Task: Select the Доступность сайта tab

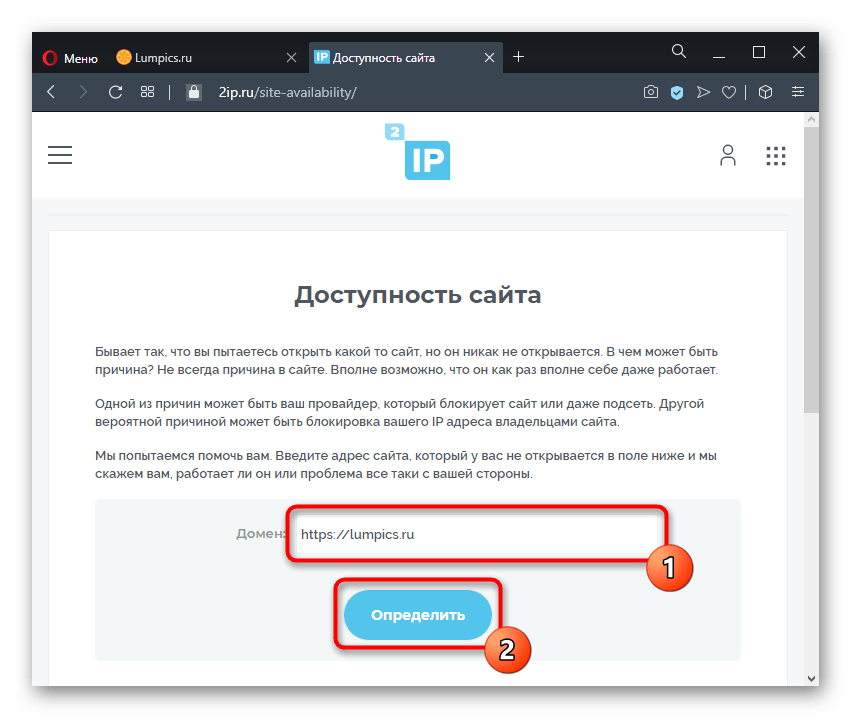Action: 406,58
